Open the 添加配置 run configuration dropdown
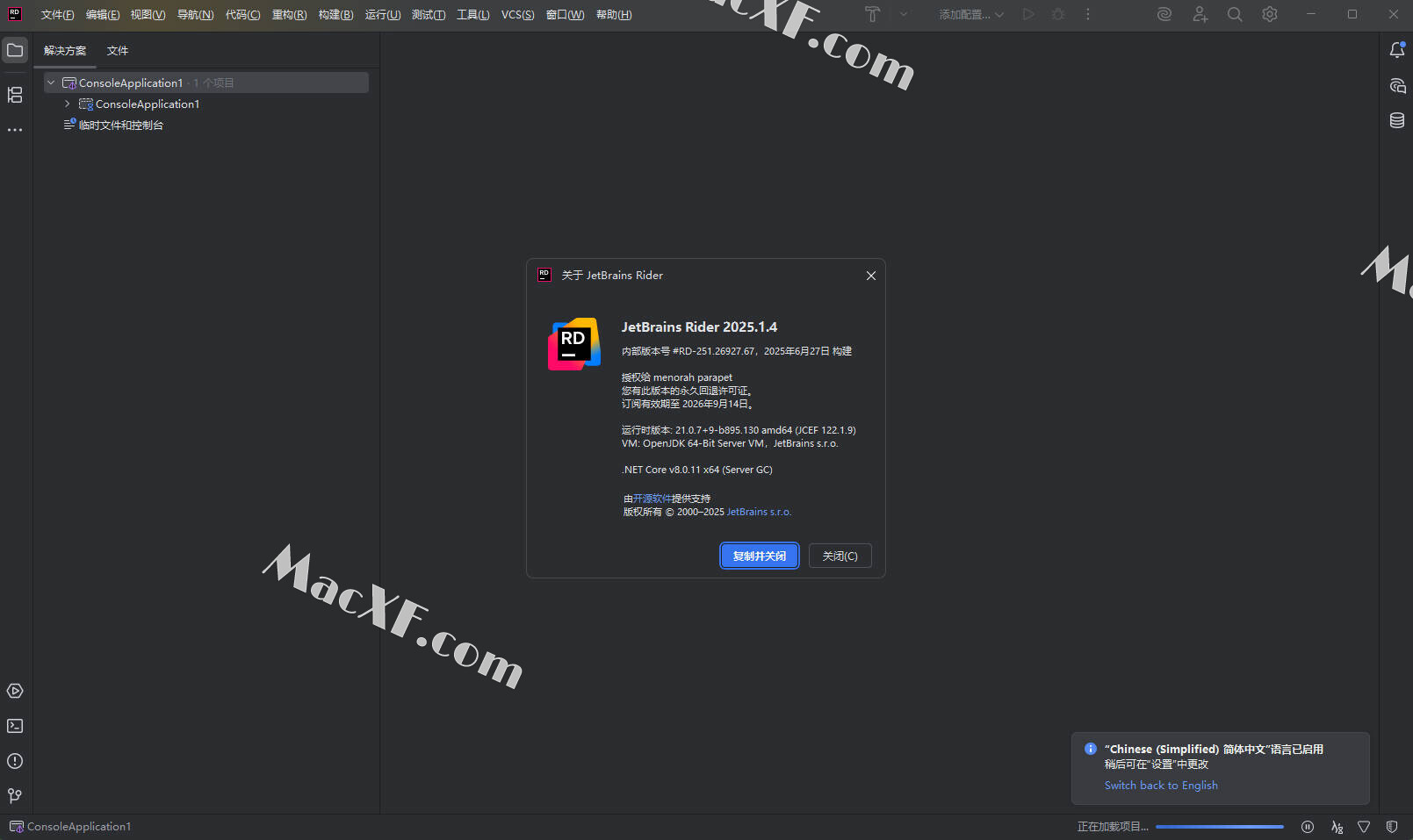The width and height of the screenshot is (1413, 840). click(x=971, y=14)
